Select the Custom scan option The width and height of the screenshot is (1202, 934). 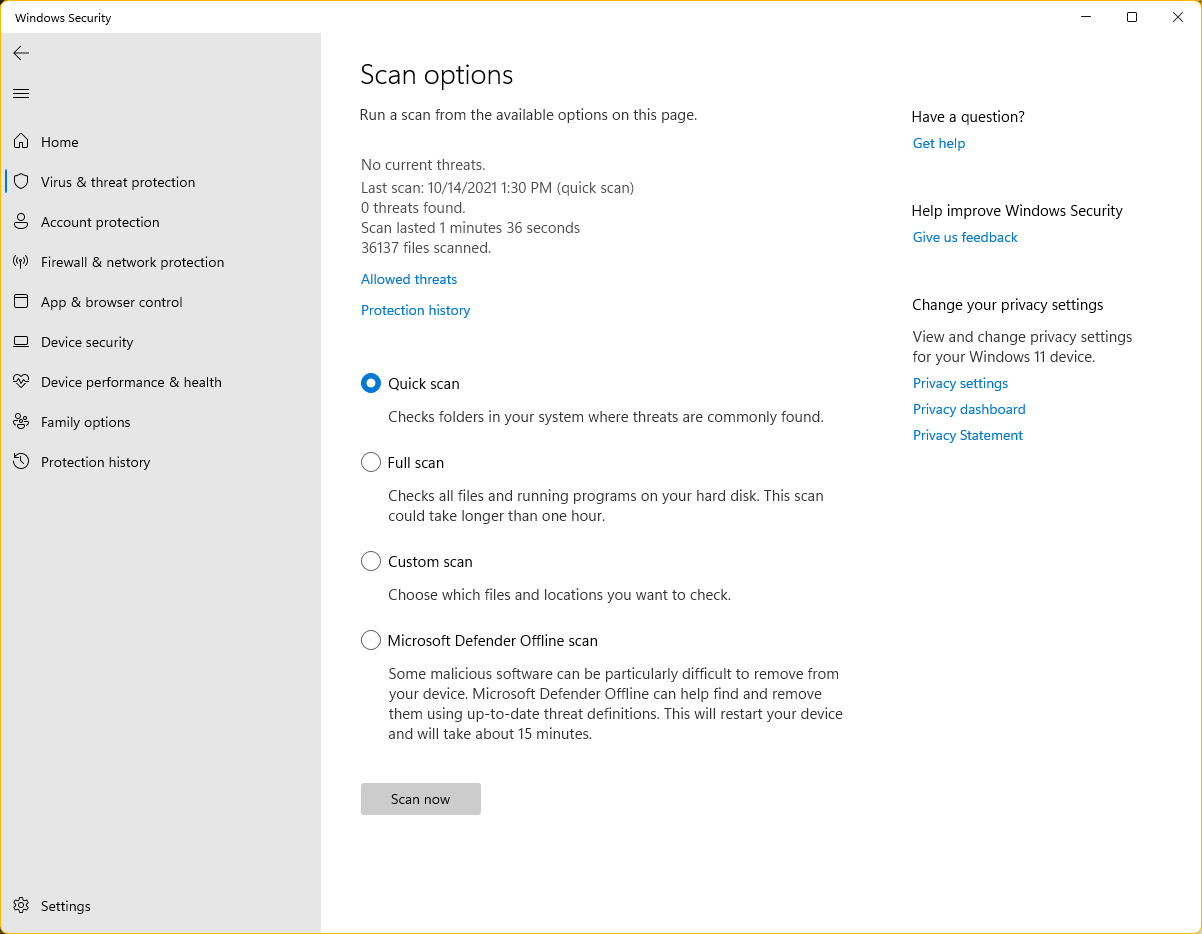click(x=371, y=561)
